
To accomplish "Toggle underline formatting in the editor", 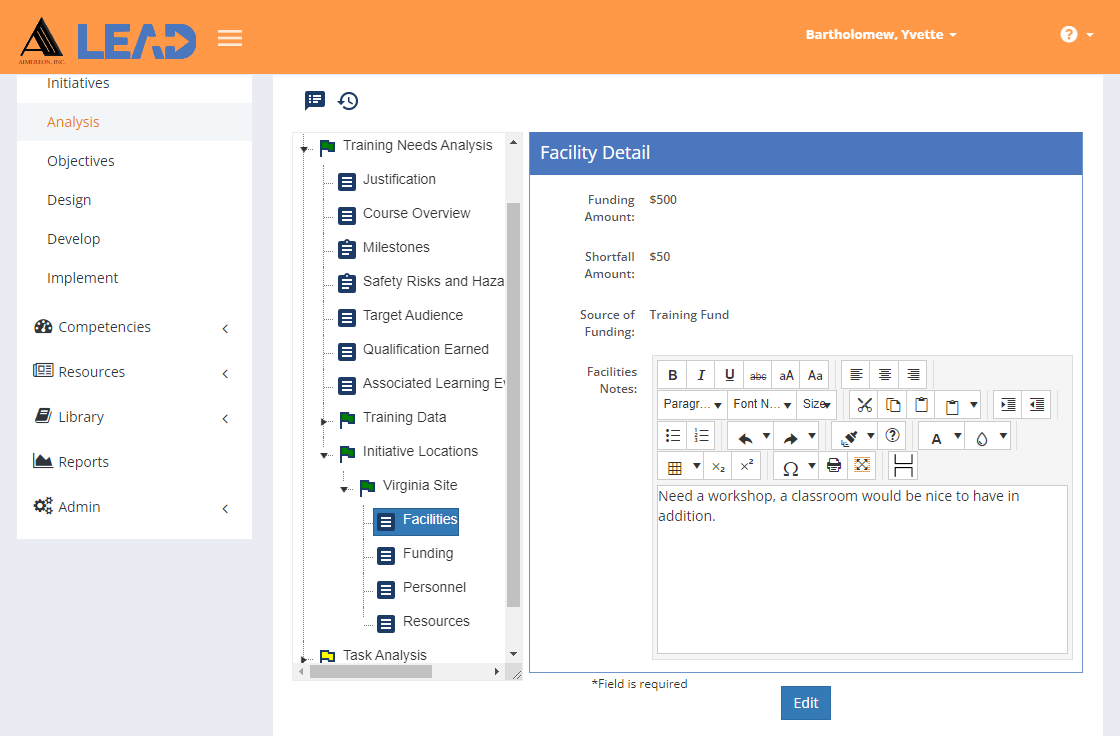I will click(x=729, y=375).
